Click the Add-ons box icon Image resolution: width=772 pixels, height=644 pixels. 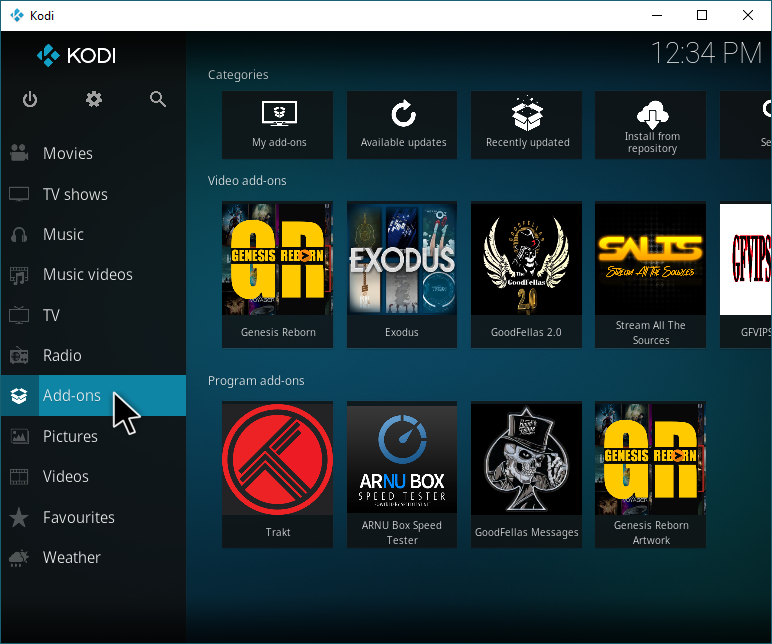tap(19, 395)
